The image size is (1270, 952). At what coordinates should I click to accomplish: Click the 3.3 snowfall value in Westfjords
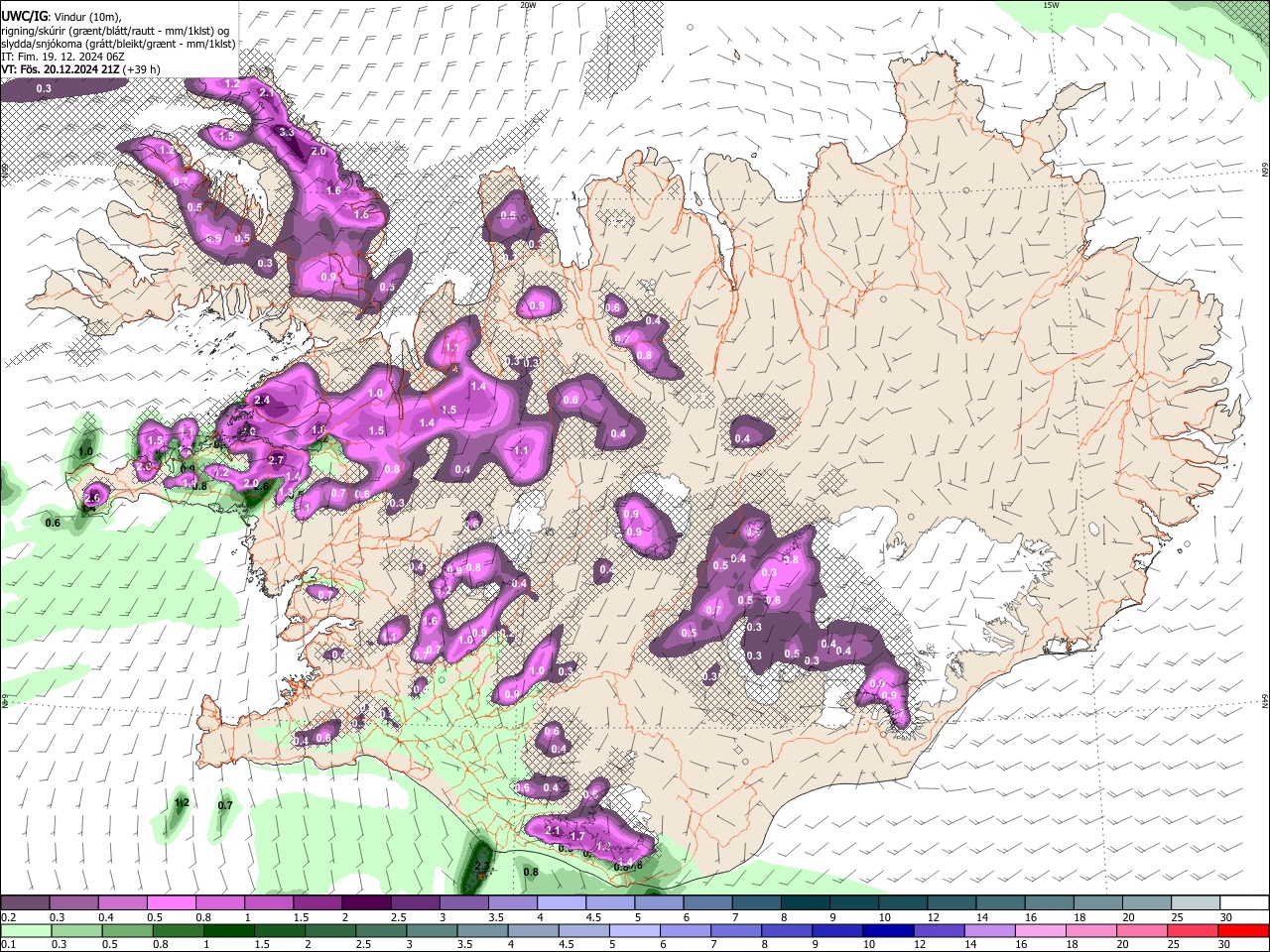[x=287, y=132]
